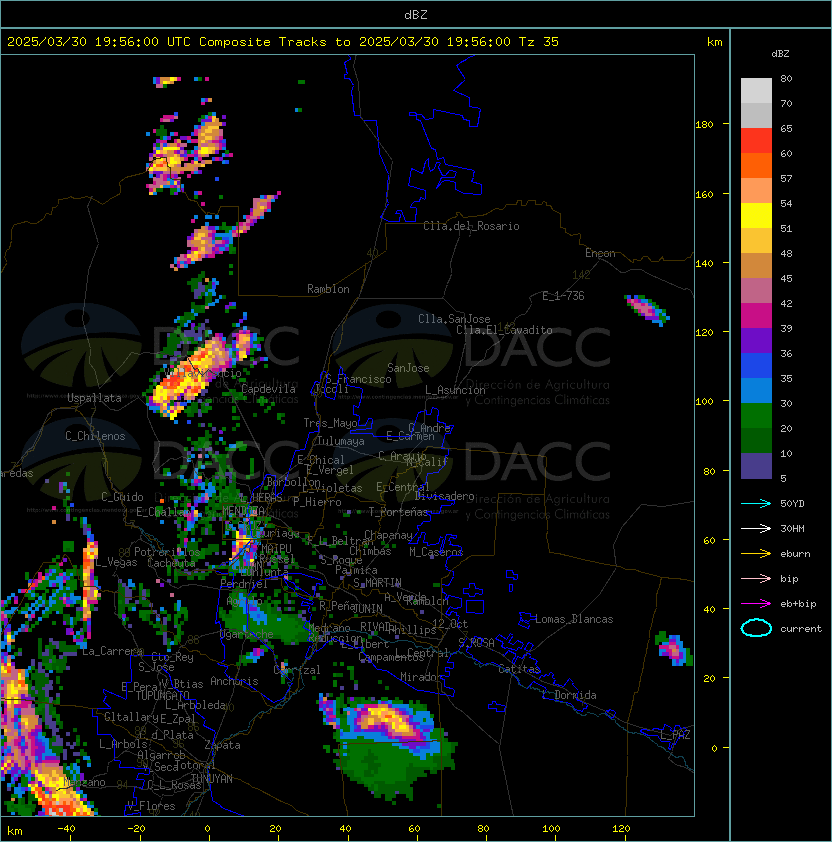Screen dimensions: 832x842
Task: Click the 'Tulumaya' map label
Action: [x=341, y=441]
